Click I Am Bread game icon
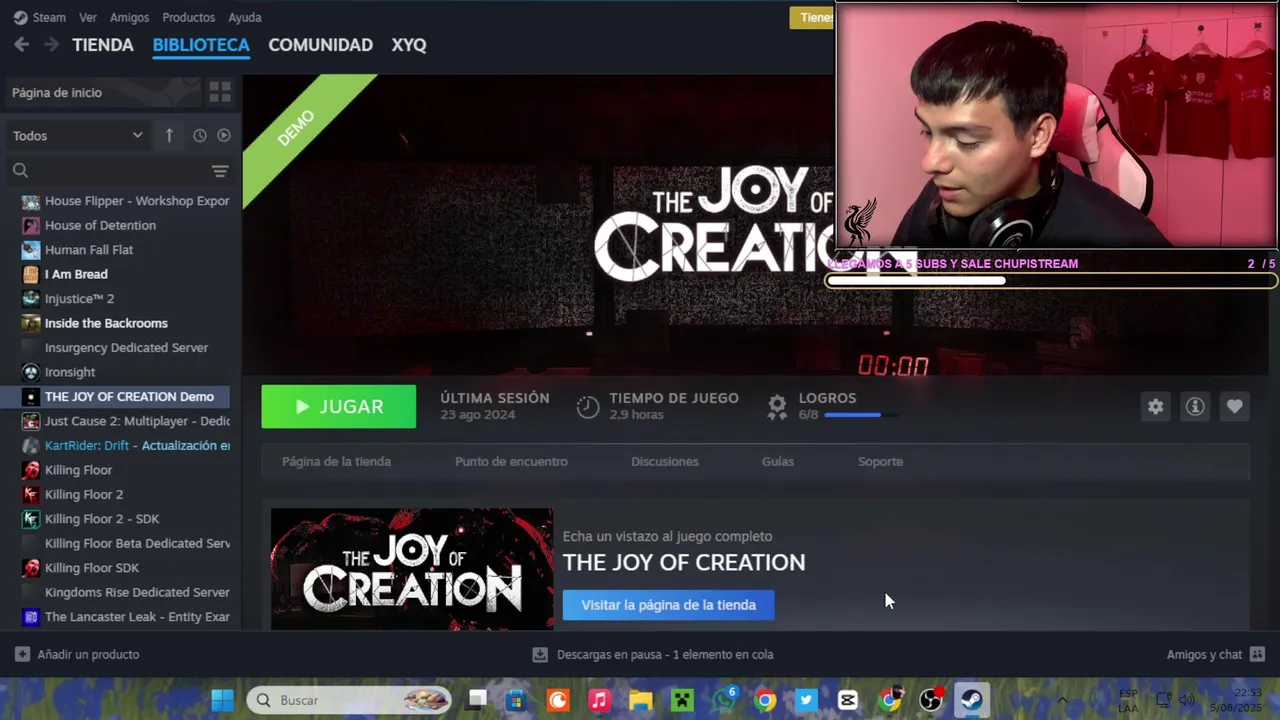The height and width of the screenshot is (720, 1280). pos(31,274)
